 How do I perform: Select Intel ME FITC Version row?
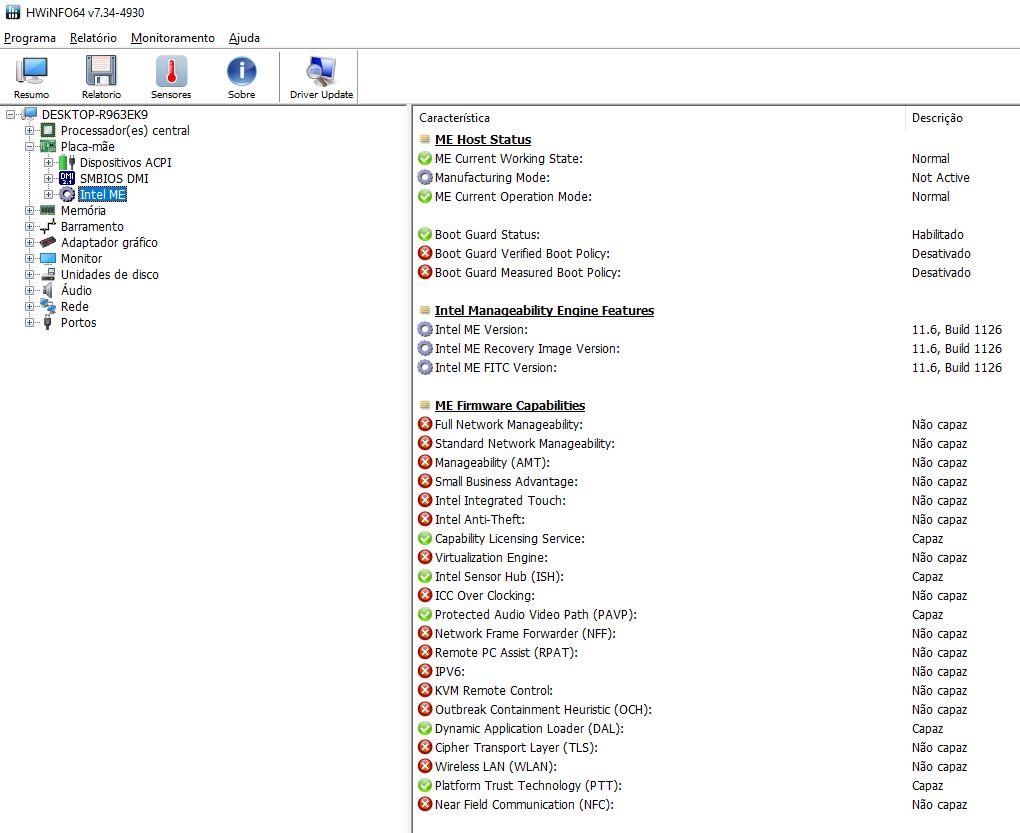(x=716, y=367)
